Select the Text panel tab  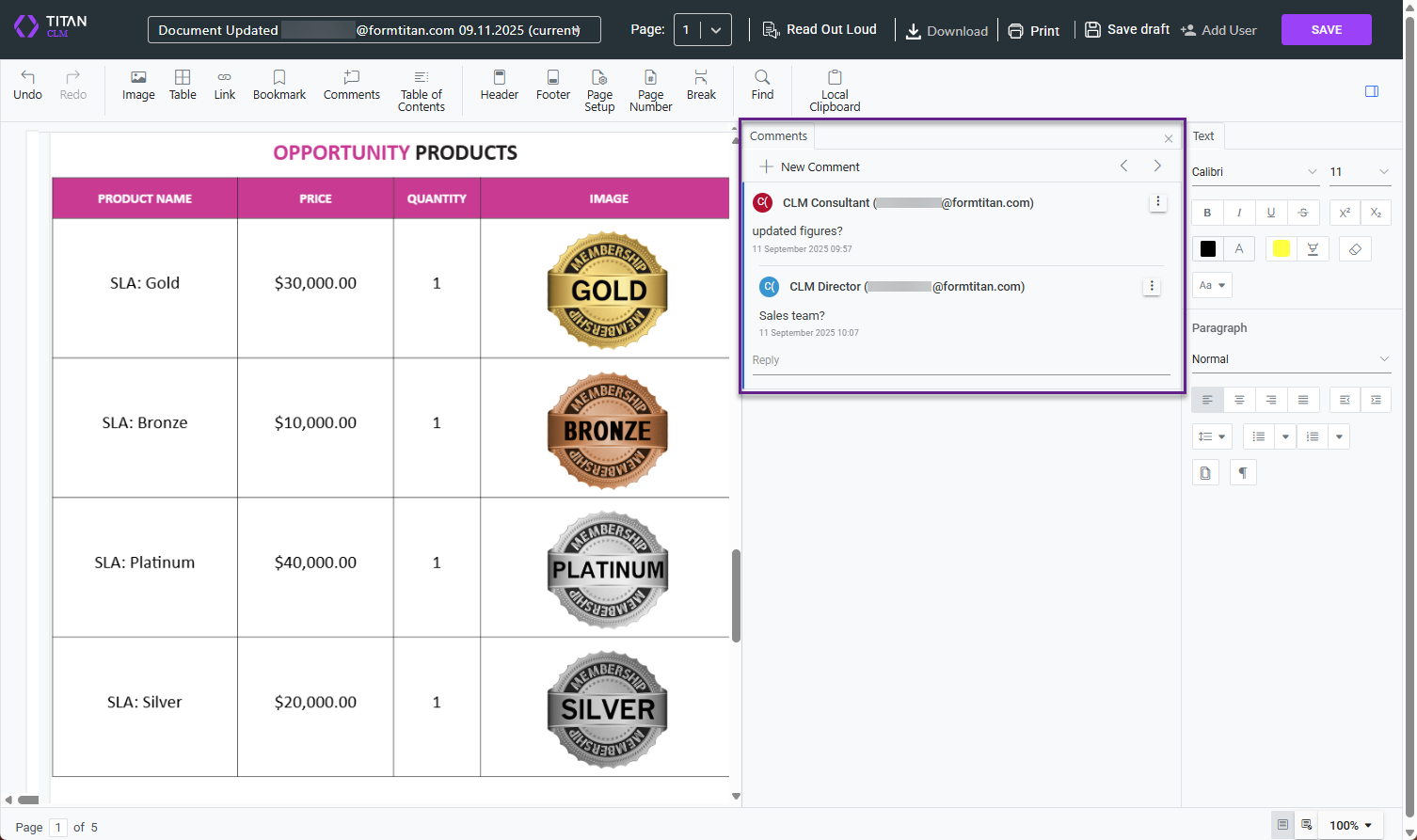pyautogui.click(x=1203, y=135)
